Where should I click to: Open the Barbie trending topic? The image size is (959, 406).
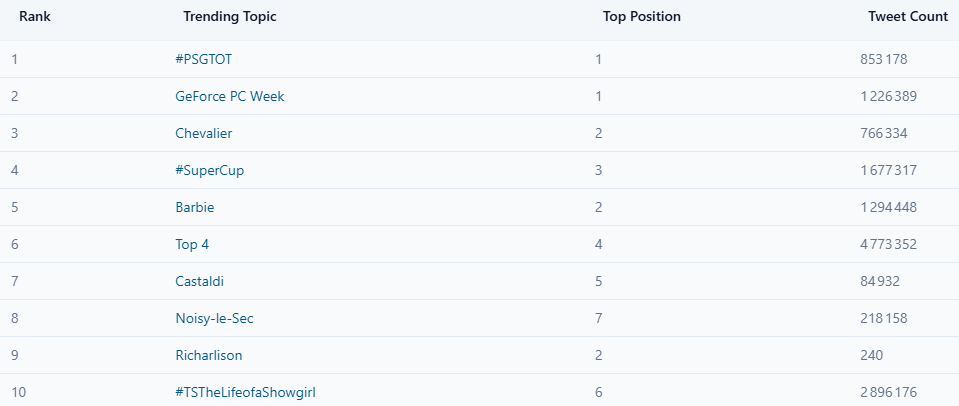(x=195, y=207)
